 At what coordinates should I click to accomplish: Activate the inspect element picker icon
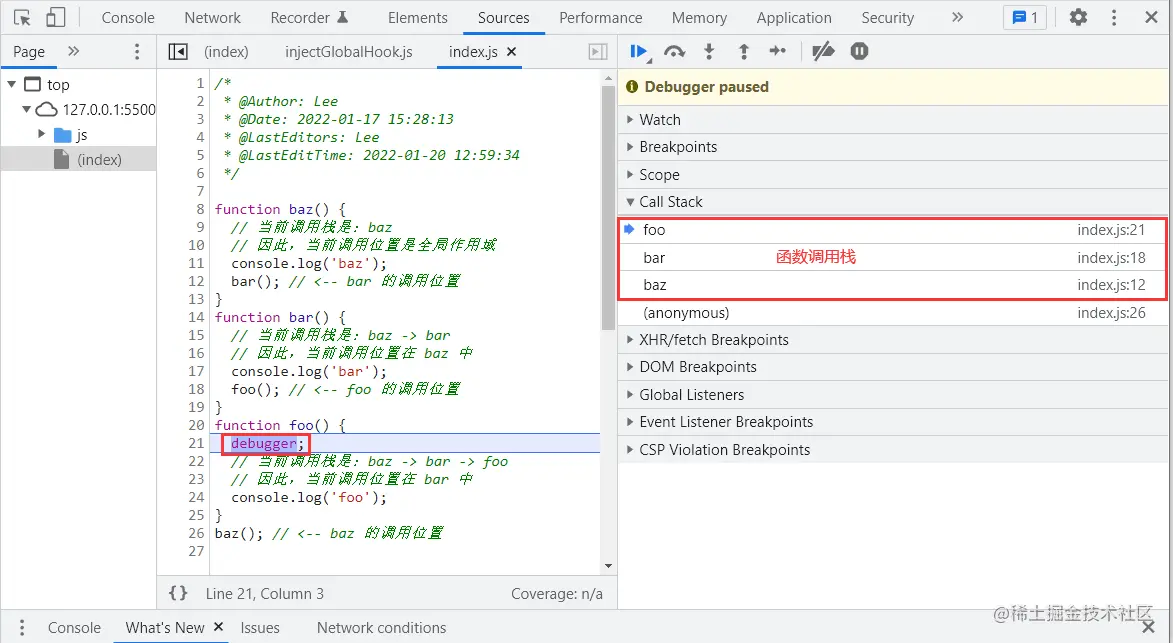22,17
